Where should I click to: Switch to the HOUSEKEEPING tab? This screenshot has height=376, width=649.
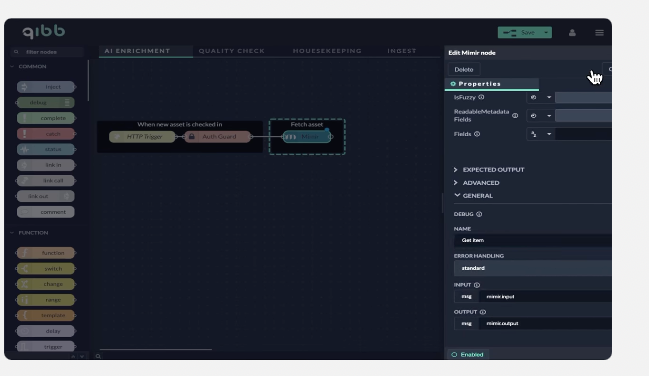(x=327, y=51)
